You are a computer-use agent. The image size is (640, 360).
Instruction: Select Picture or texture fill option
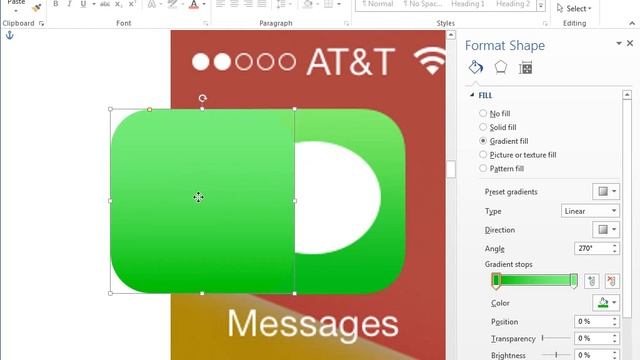483,155
